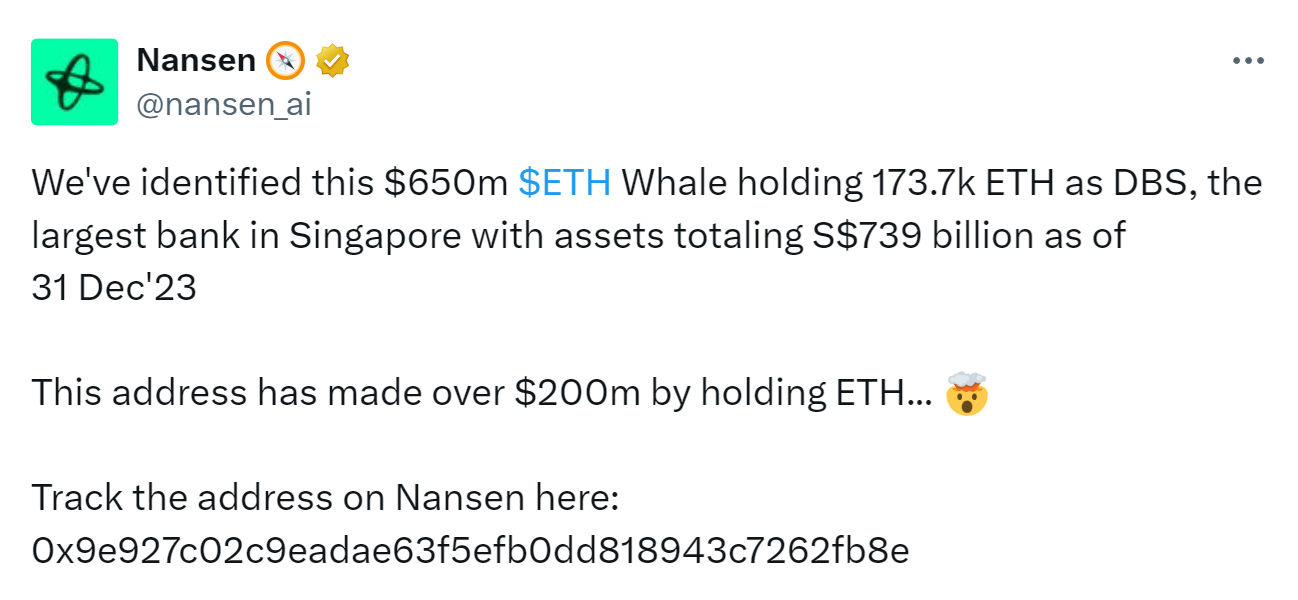
Task: Click the $200m profit figure
Action: click(578, 393)
